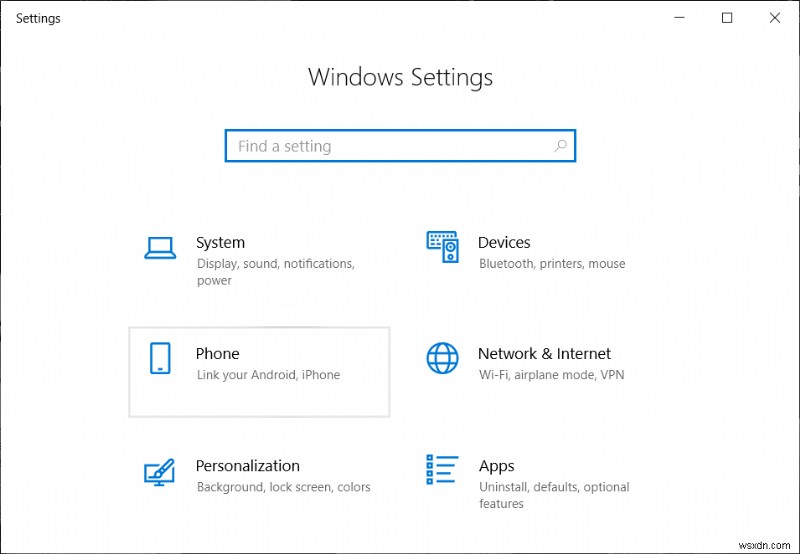Click the magnifier search icon
This screenshot has width=800, height=554.
point(560,146)
